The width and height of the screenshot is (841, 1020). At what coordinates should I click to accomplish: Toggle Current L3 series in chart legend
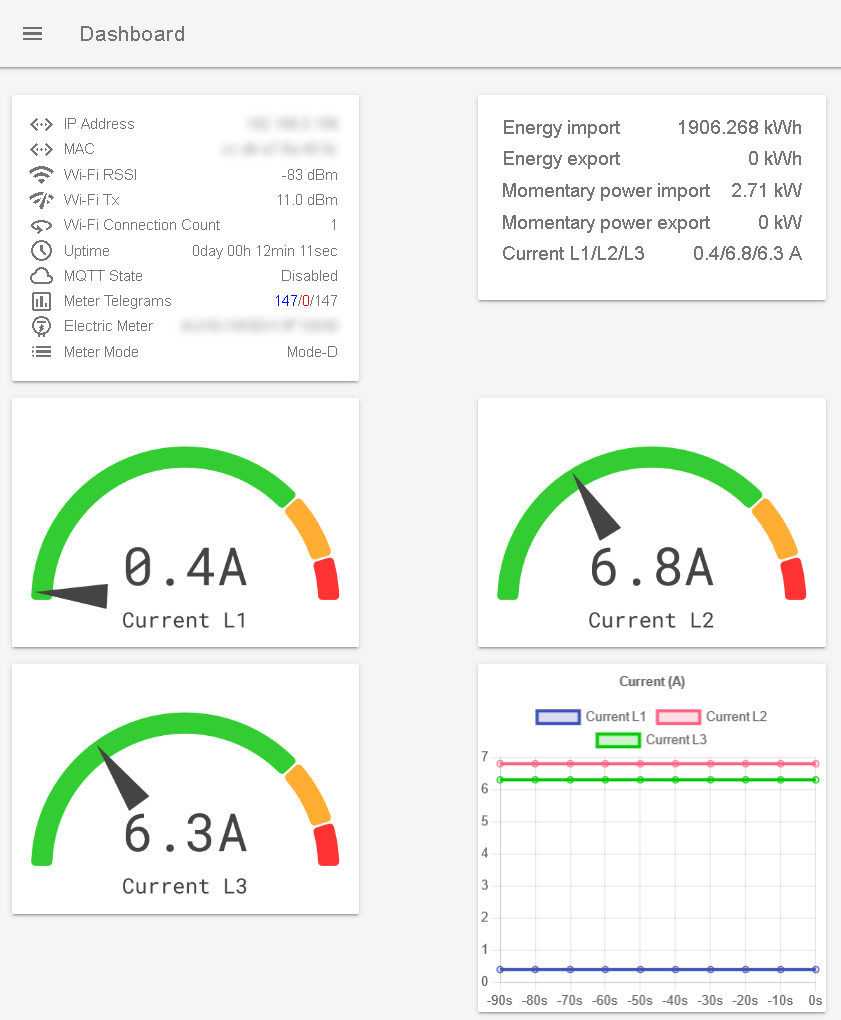618,740
